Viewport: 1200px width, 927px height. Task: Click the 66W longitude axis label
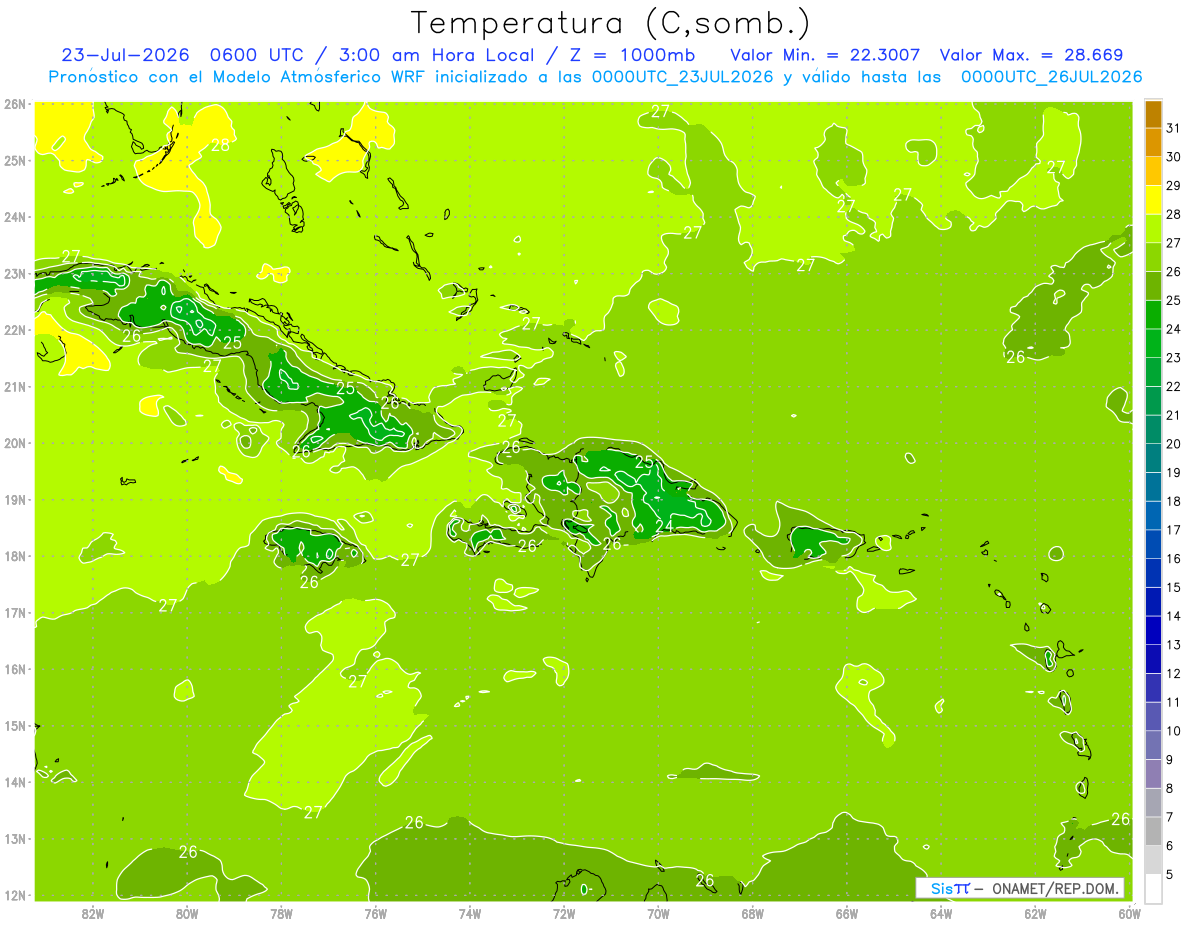[846, 913]
